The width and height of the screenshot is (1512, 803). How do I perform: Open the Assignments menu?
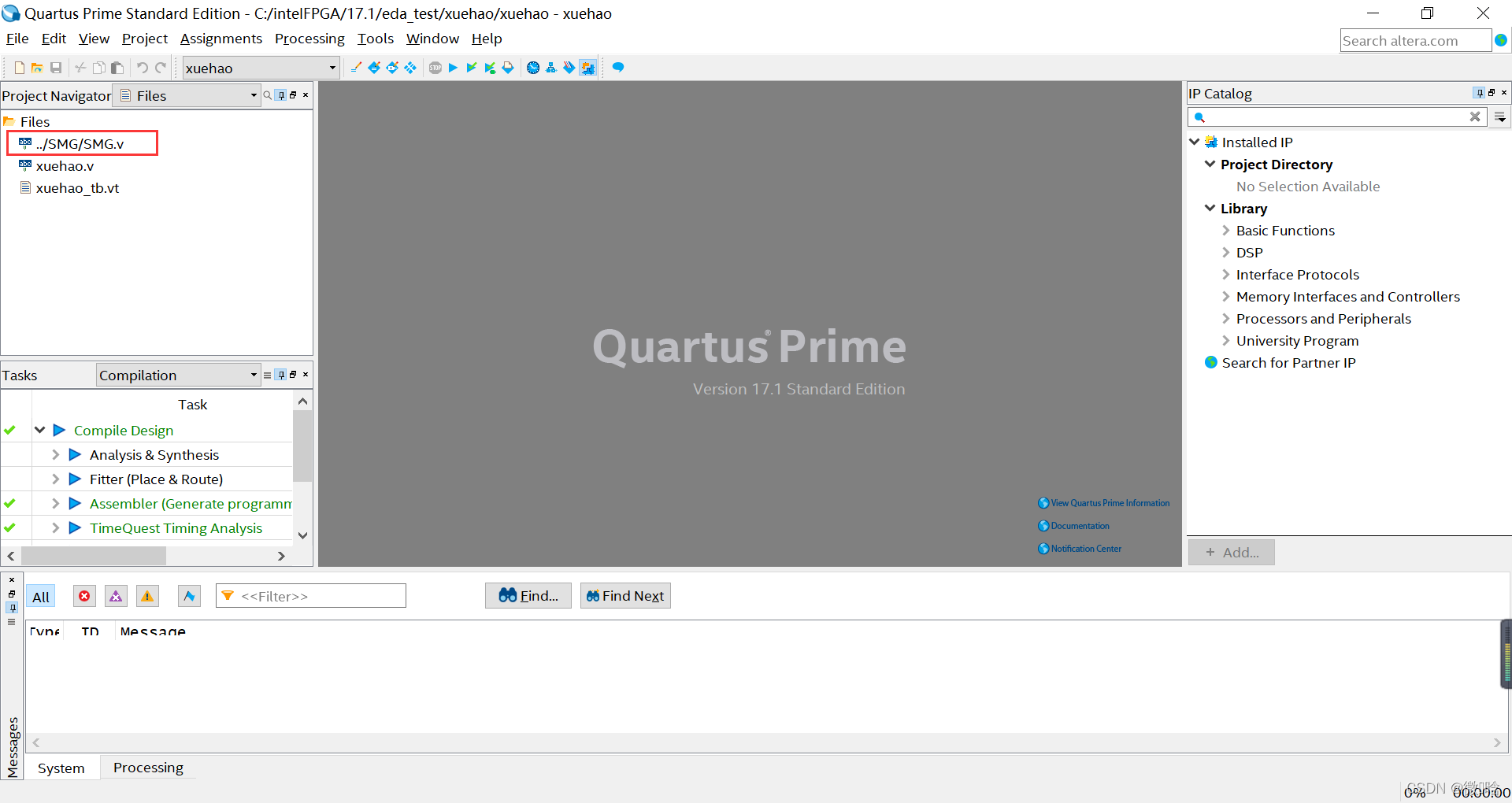tap(221, 39)
